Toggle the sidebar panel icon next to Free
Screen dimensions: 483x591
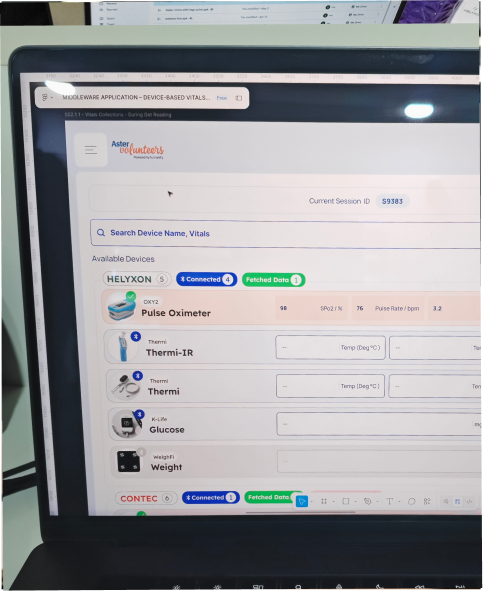click(239, 98)
